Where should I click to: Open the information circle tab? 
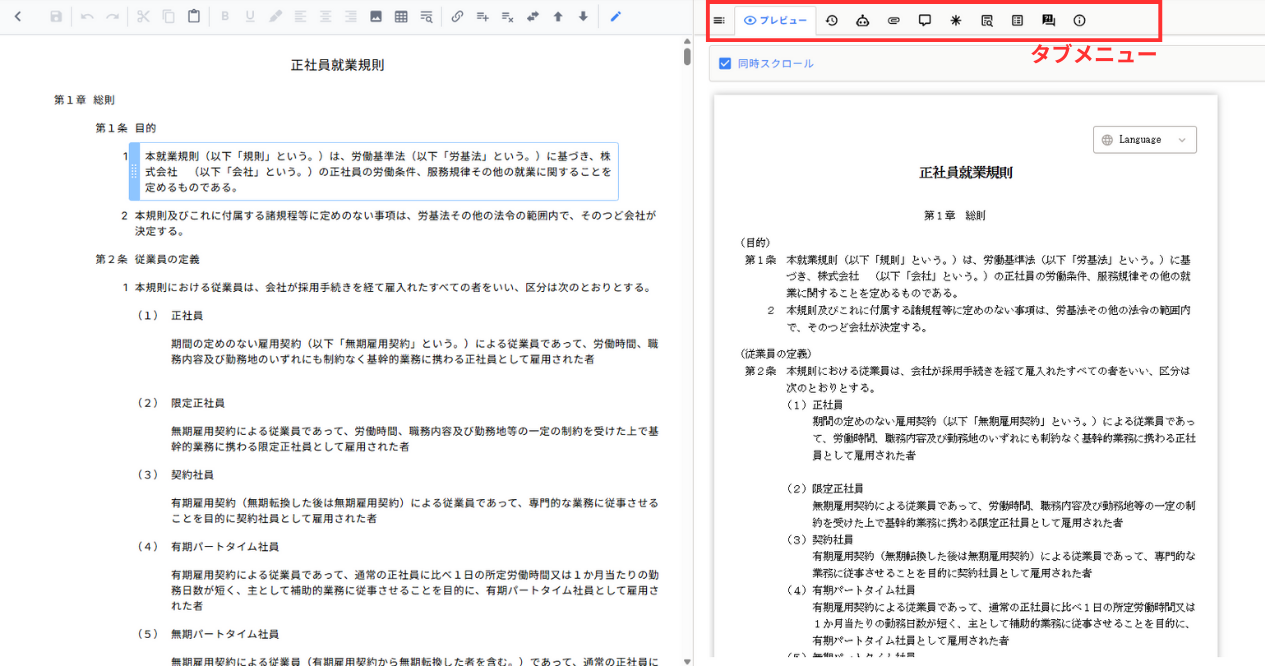1079,21
